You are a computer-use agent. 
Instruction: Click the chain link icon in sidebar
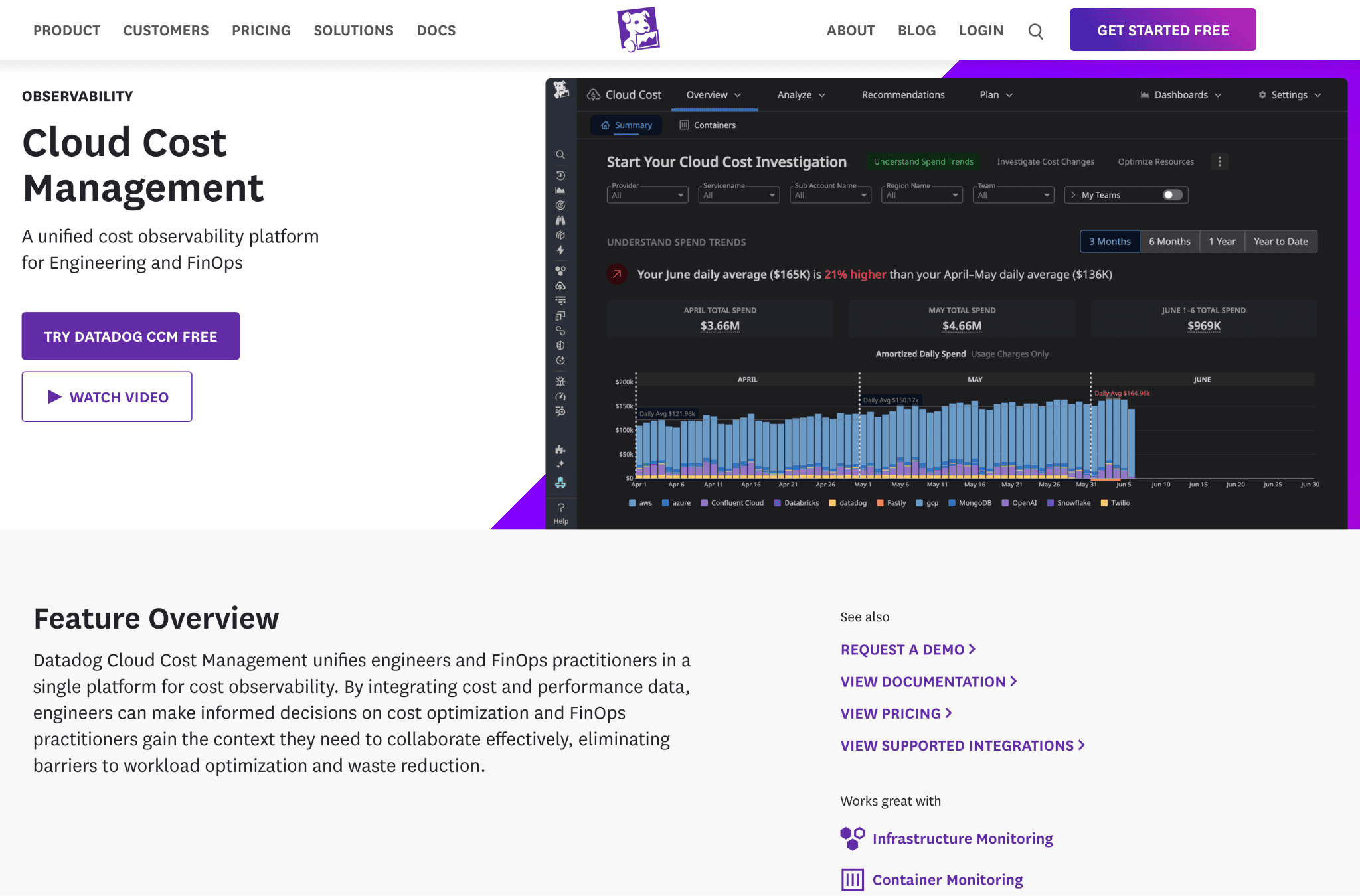pos(560,331)
